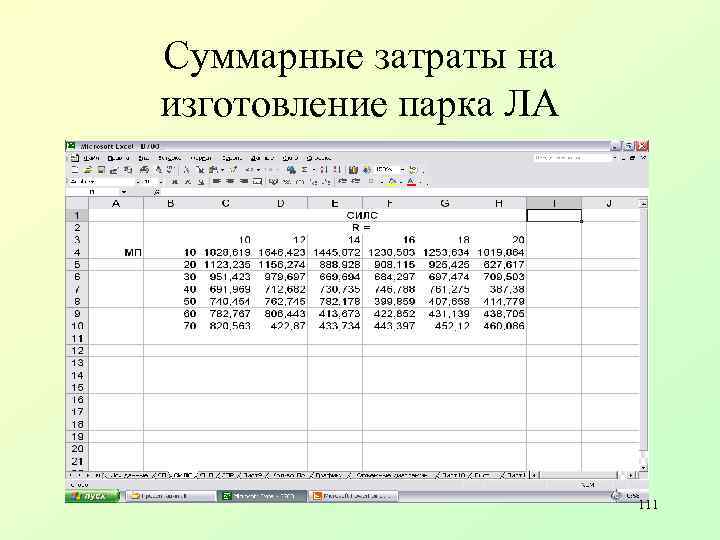Switch to PowerPoint taskbar button

[x=354, y=496]
